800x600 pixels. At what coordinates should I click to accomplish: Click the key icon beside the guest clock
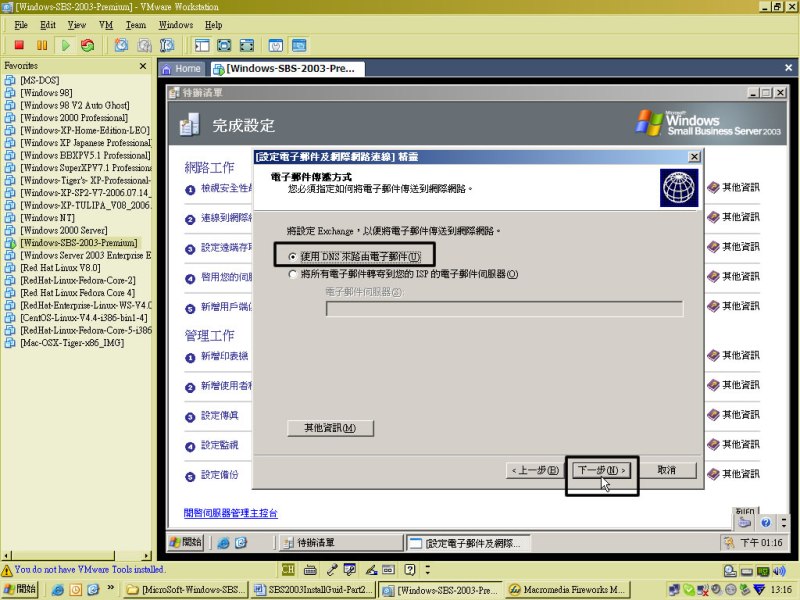pos(729,543)
